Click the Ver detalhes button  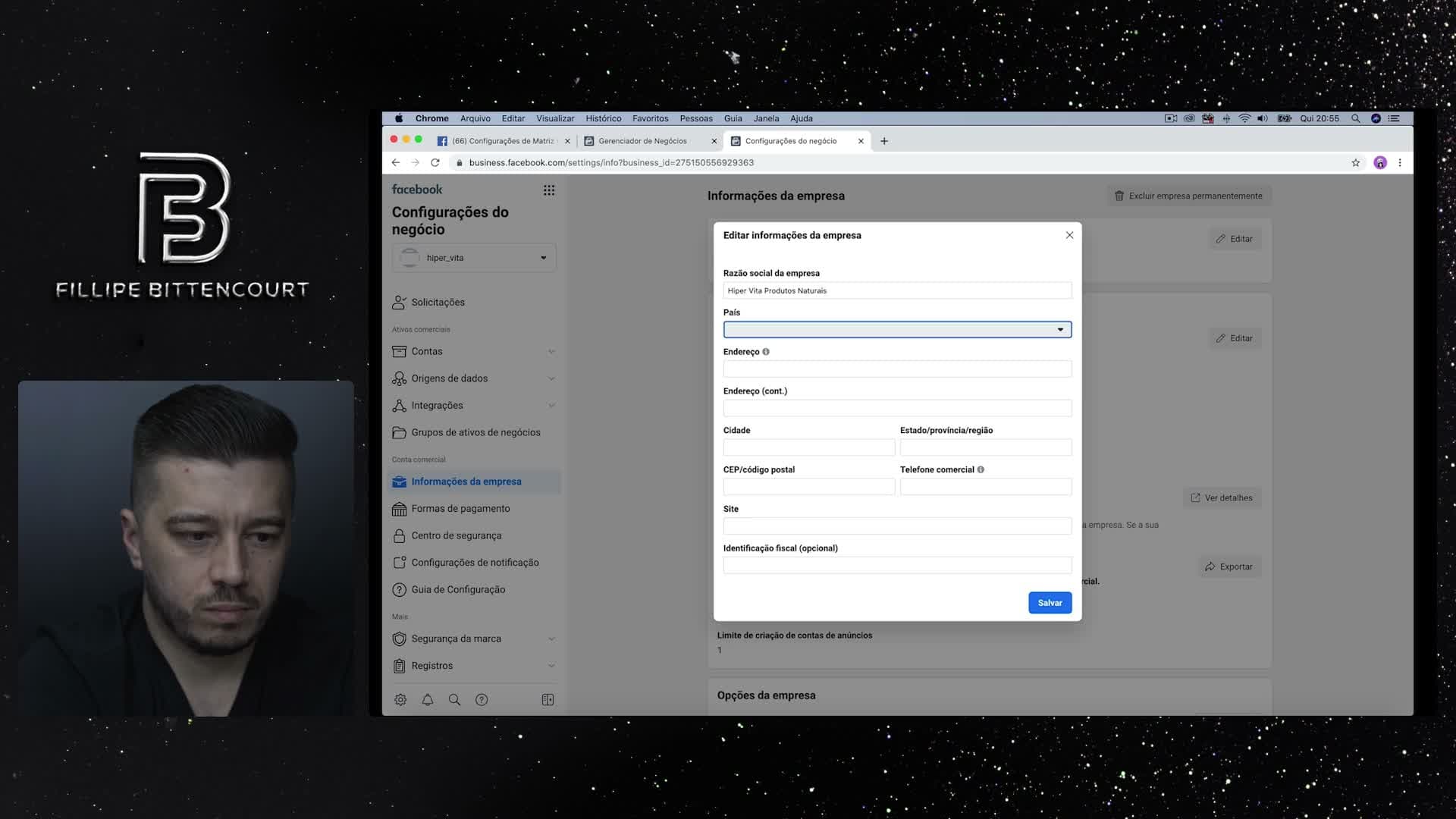[1222, 498]
